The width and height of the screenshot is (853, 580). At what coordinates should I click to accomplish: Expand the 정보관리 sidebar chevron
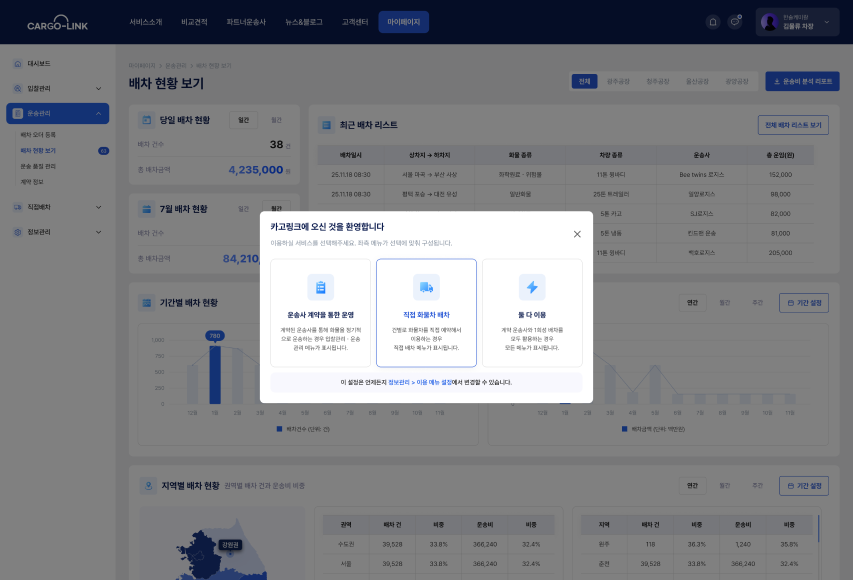tap(98, 232)
